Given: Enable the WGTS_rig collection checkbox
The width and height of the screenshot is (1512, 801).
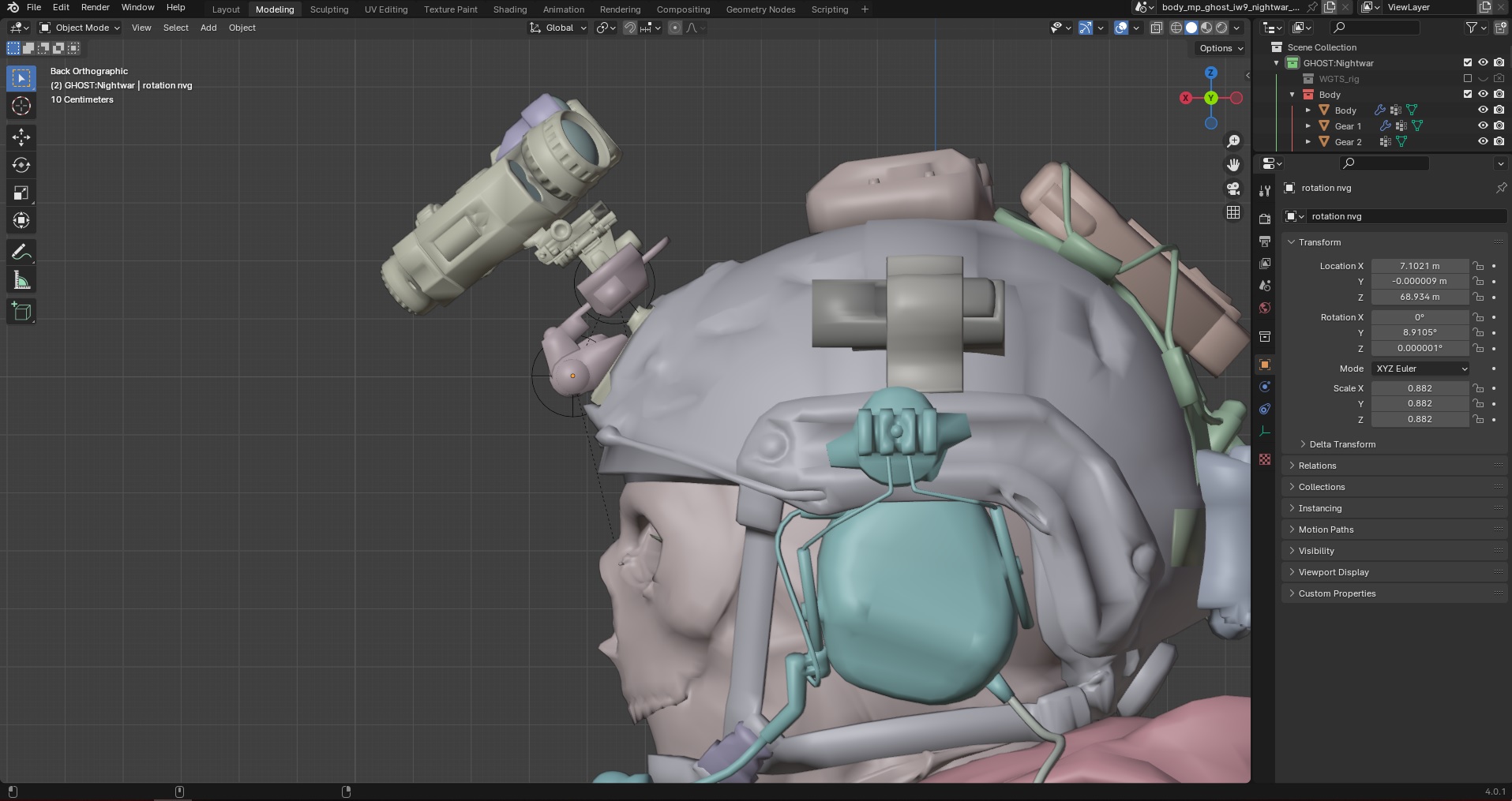Looking at the screenshot, I should click(1468, 78).
